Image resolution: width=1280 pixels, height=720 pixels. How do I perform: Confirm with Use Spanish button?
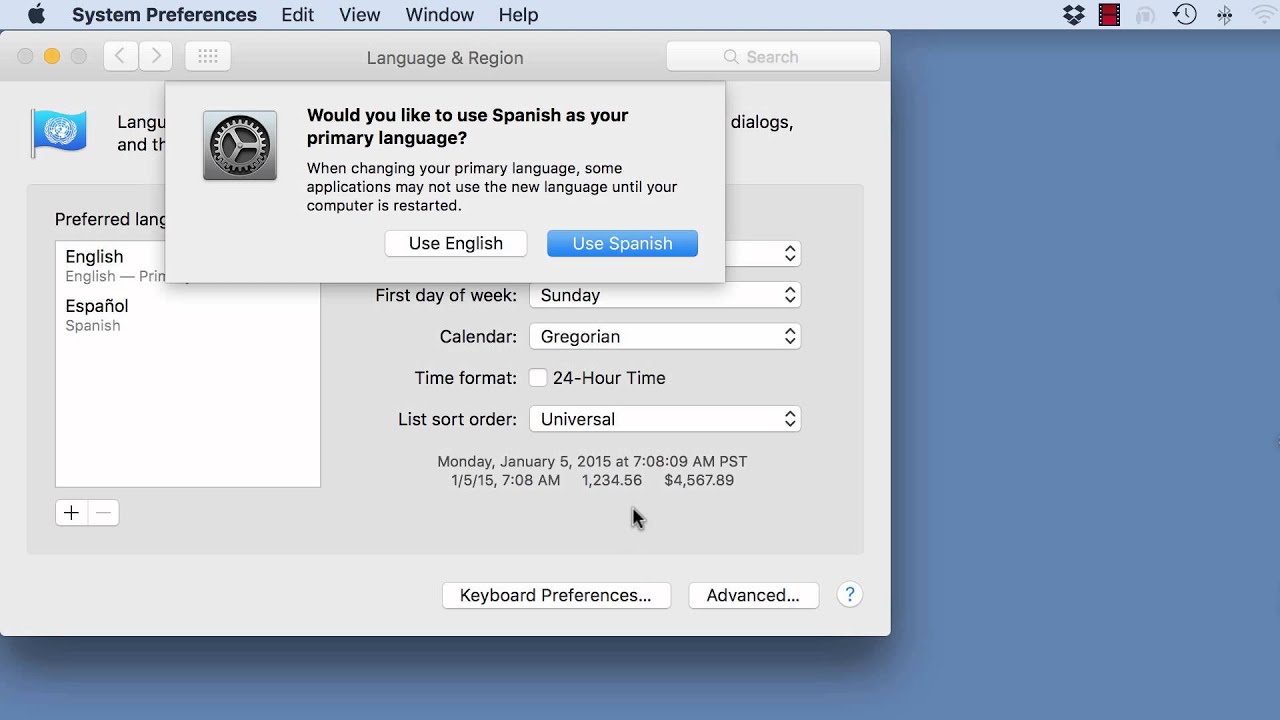pyautogui.click(x=622, y=243)
